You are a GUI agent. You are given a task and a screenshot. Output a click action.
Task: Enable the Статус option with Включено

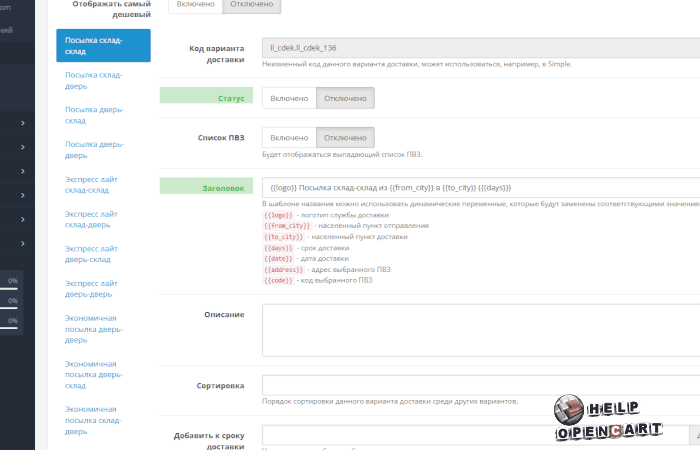289,98
